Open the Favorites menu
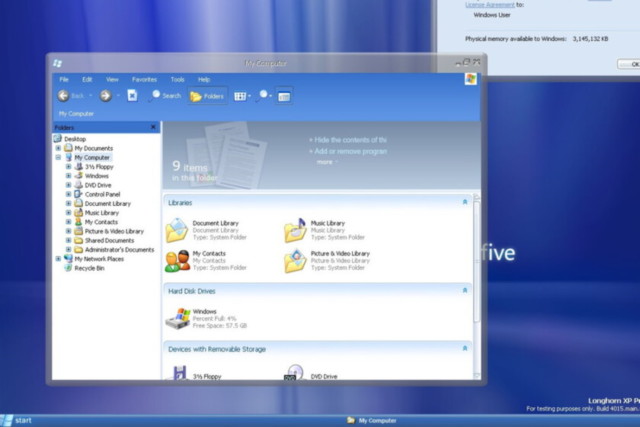Viewport: 640px width, 427px height. pyautogui.click(x=144, y=79)
